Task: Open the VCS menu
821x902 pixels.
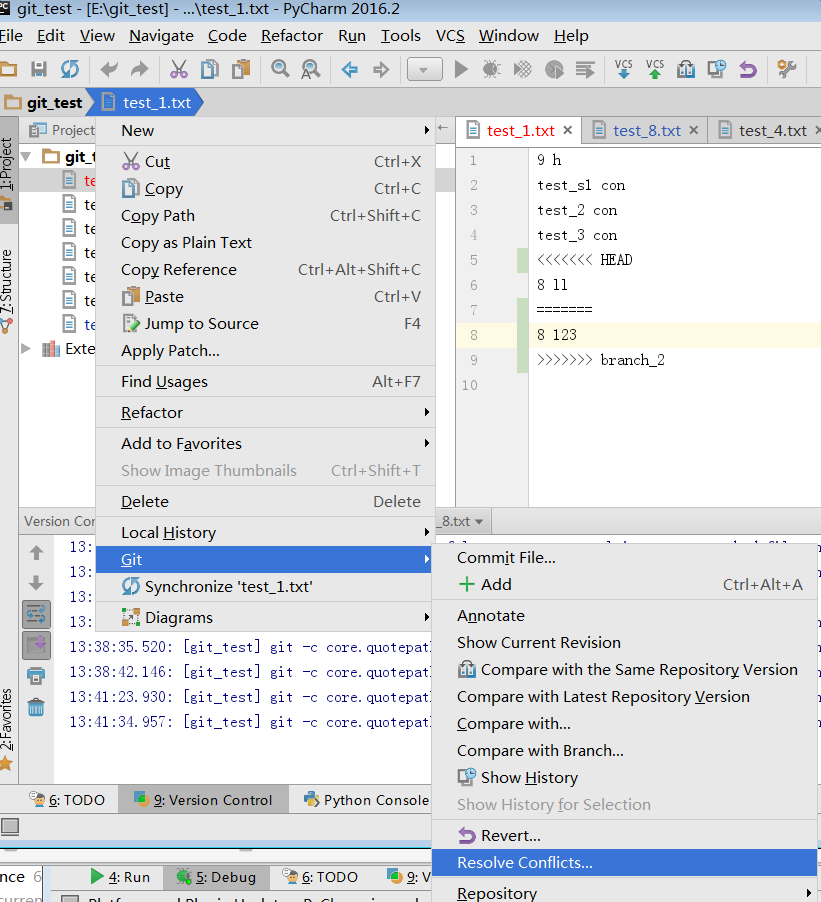Action: click(450, 36)
